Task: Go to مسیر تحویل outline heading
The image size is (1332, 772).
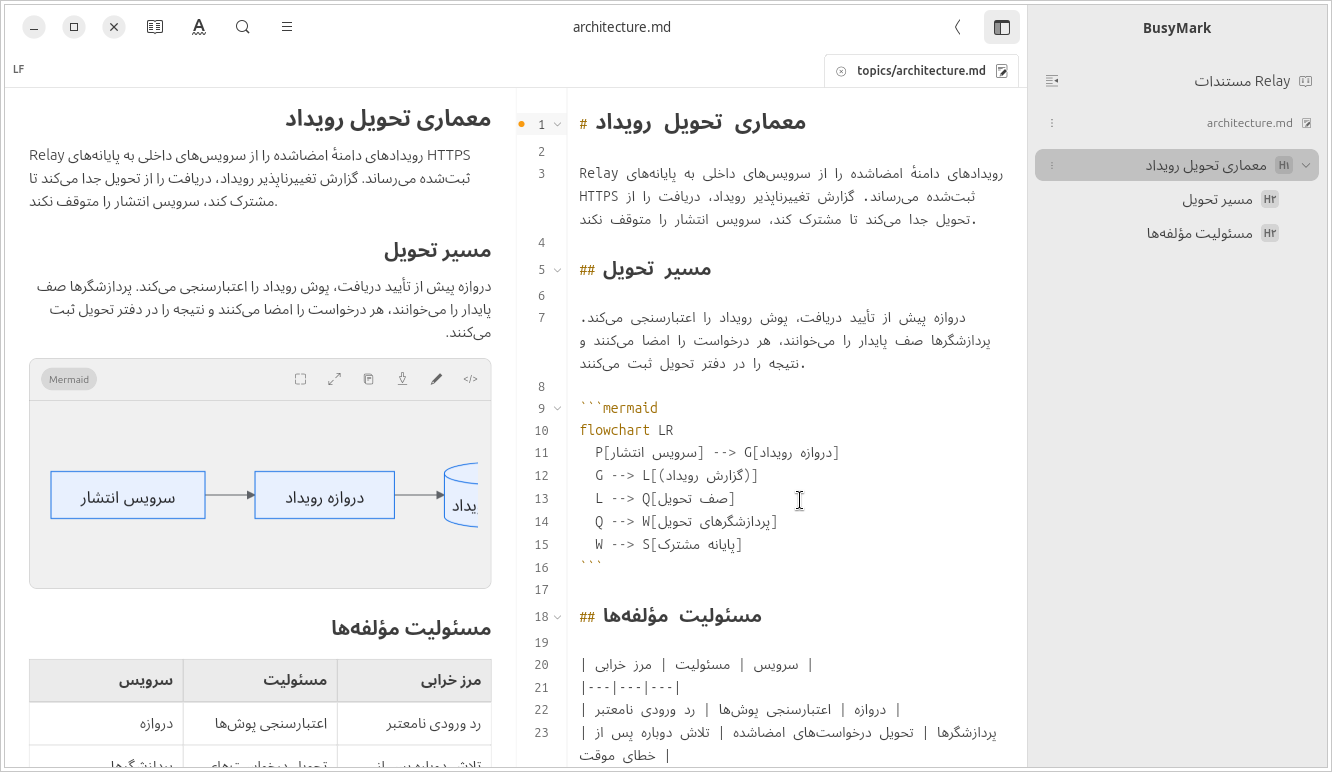Action: click(x=1217, y=199)
